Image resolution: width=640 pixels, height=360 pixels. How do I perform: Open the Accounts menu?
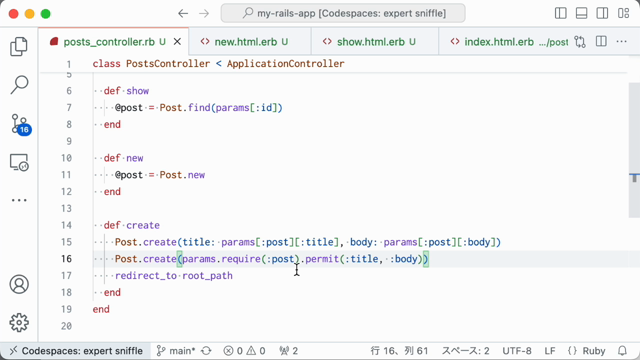click(x=19, y=284)
